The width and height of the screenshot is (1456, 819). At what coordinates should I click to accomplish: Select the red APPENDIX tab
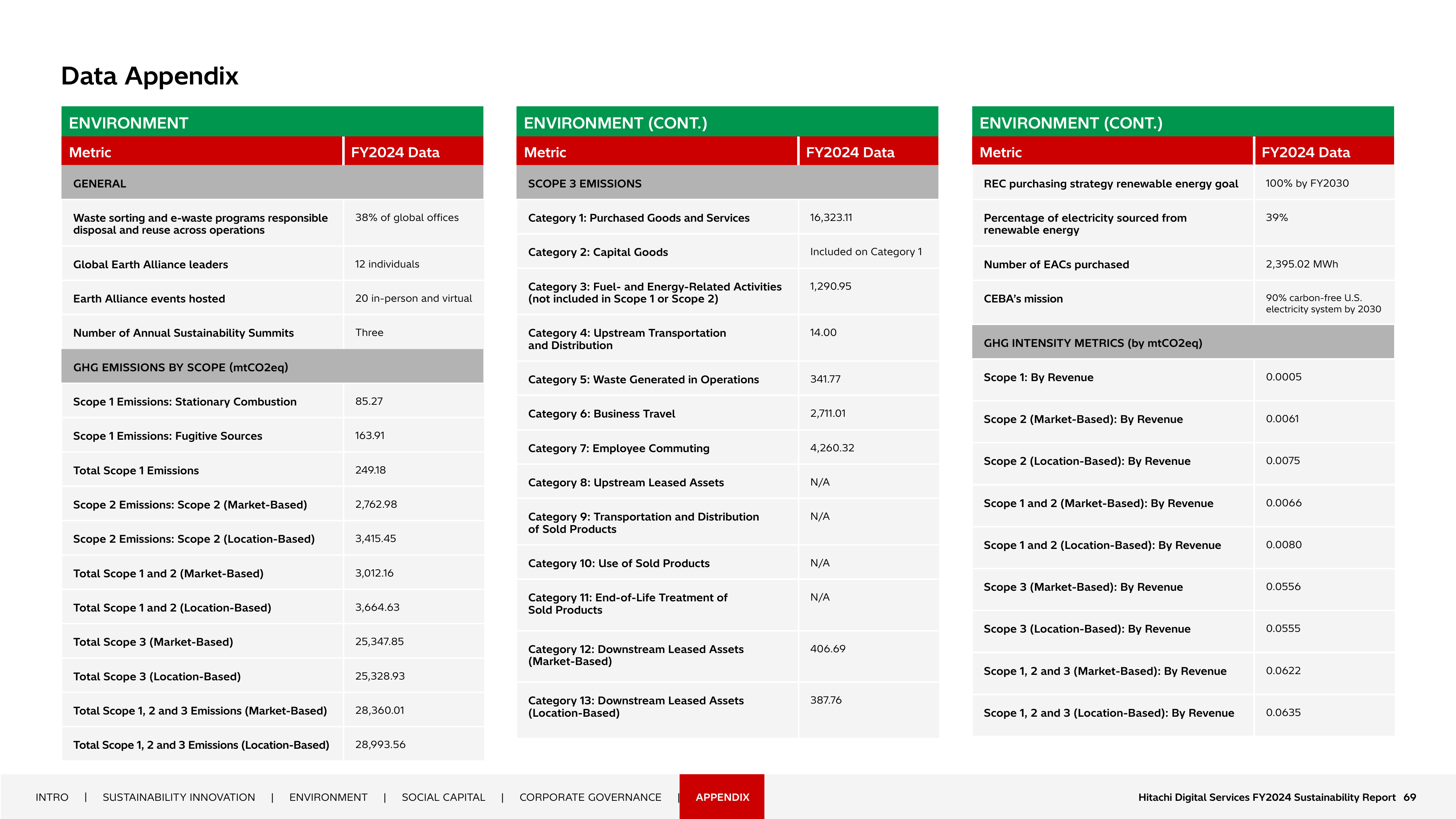(722, 796)
